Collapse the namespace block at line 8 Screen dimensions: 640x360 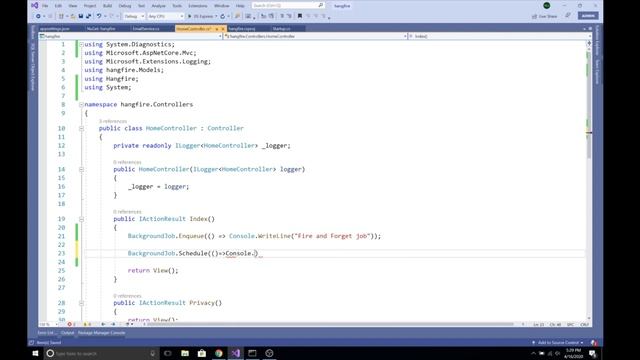tap(81, 104)
